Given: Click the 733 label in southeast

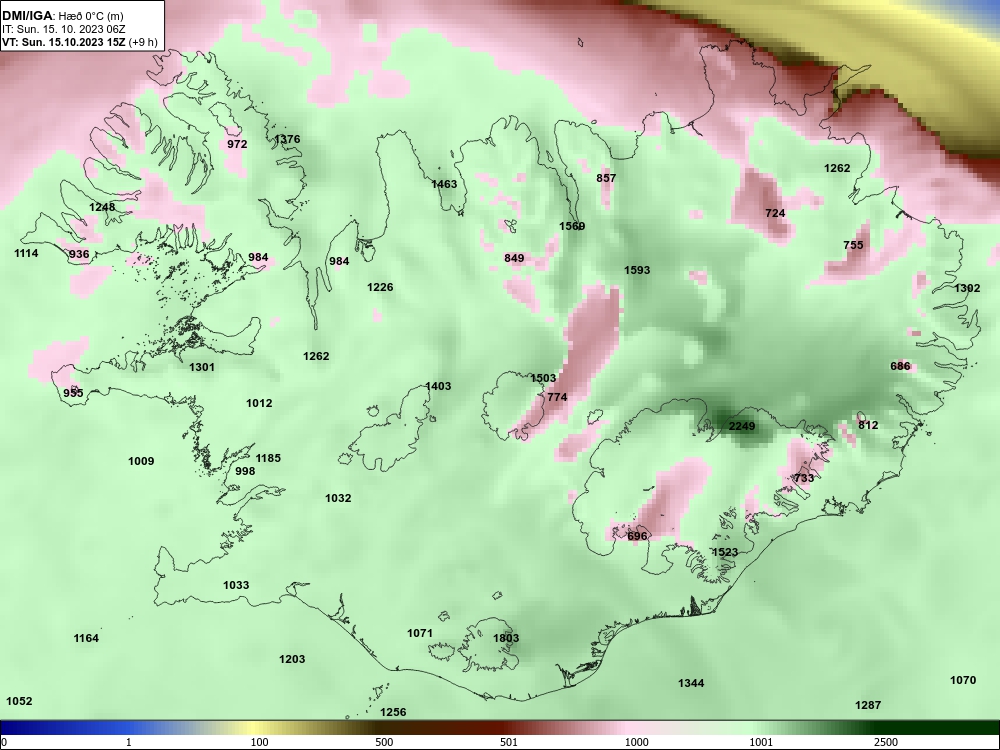Looking at the screenshot, I should [x=804, y=478].
